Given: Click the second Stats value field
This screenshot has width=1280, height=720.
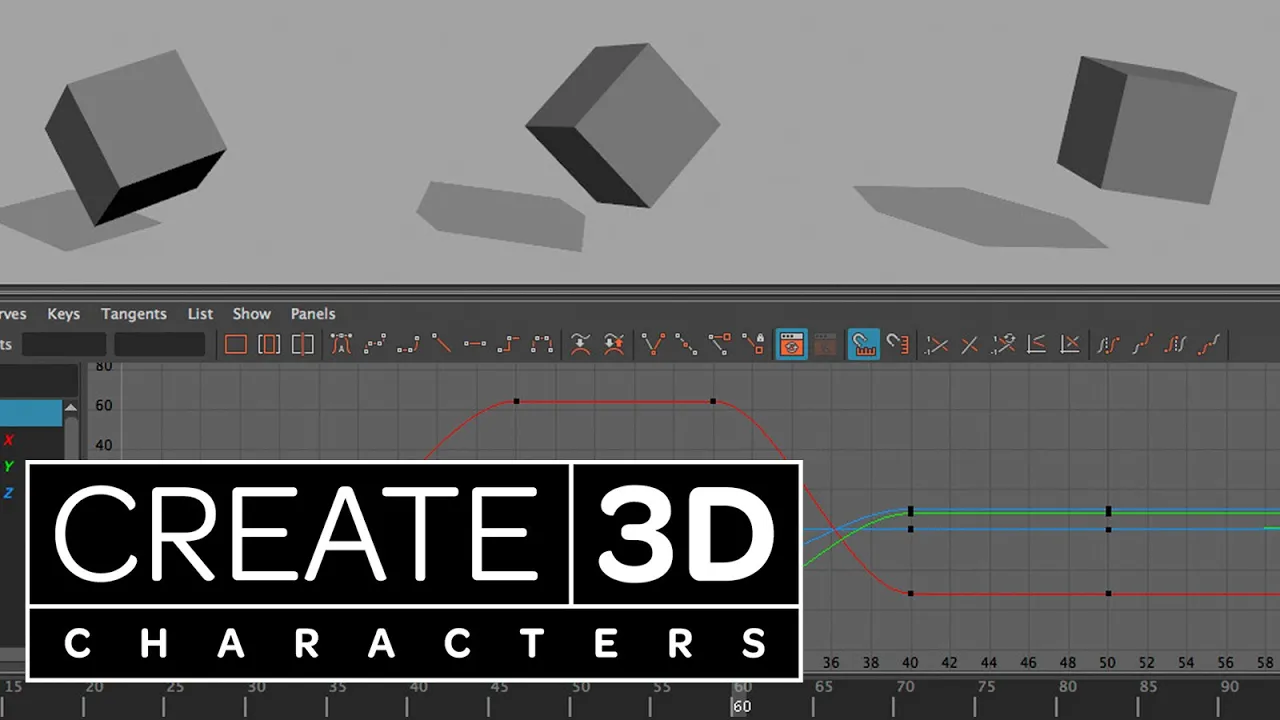Looking at the screenshot, I should pos(160,345).
